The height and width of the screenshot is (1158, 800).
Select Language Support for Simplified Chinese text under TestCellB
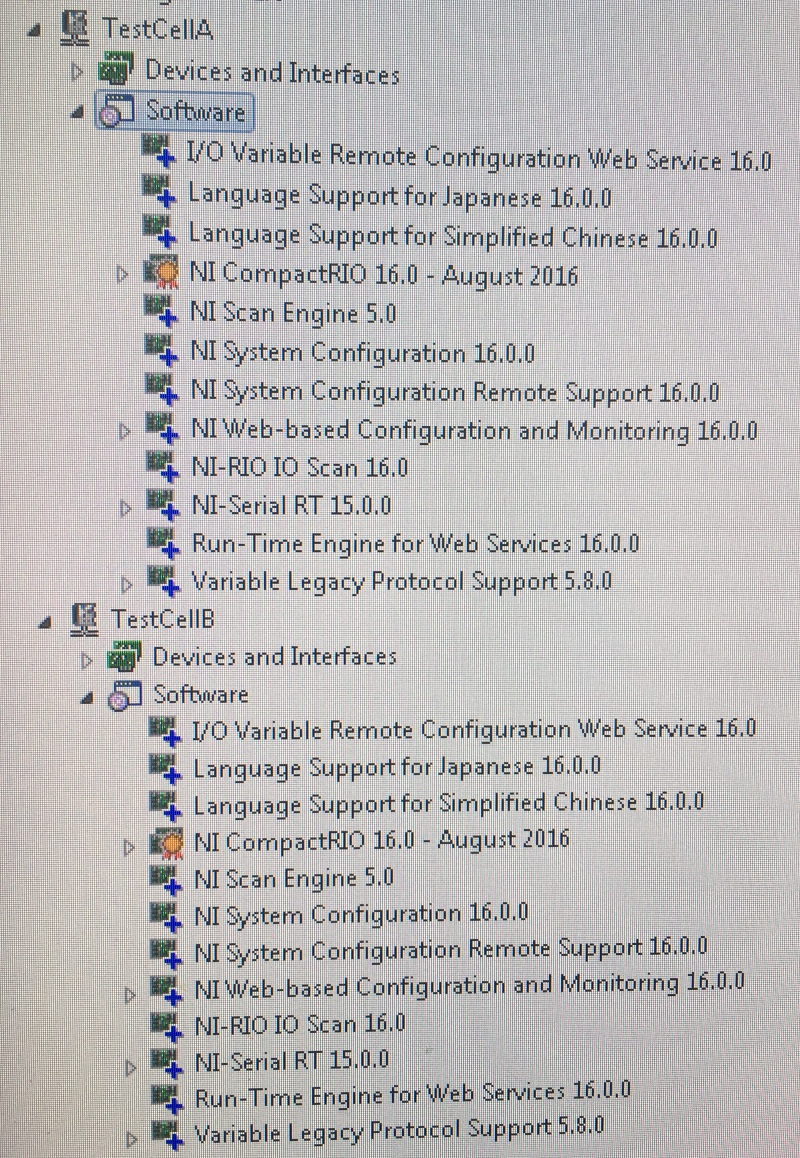coord(448,804)
